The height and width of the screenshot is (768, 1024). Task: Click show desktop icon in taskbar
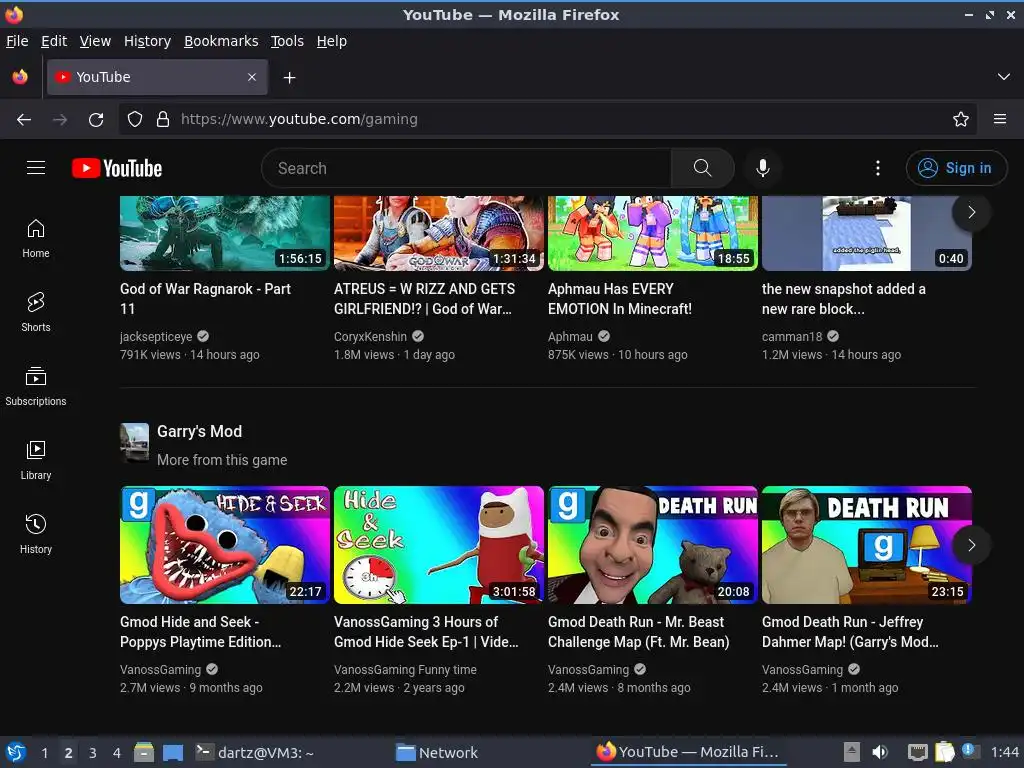coord(173,752)
